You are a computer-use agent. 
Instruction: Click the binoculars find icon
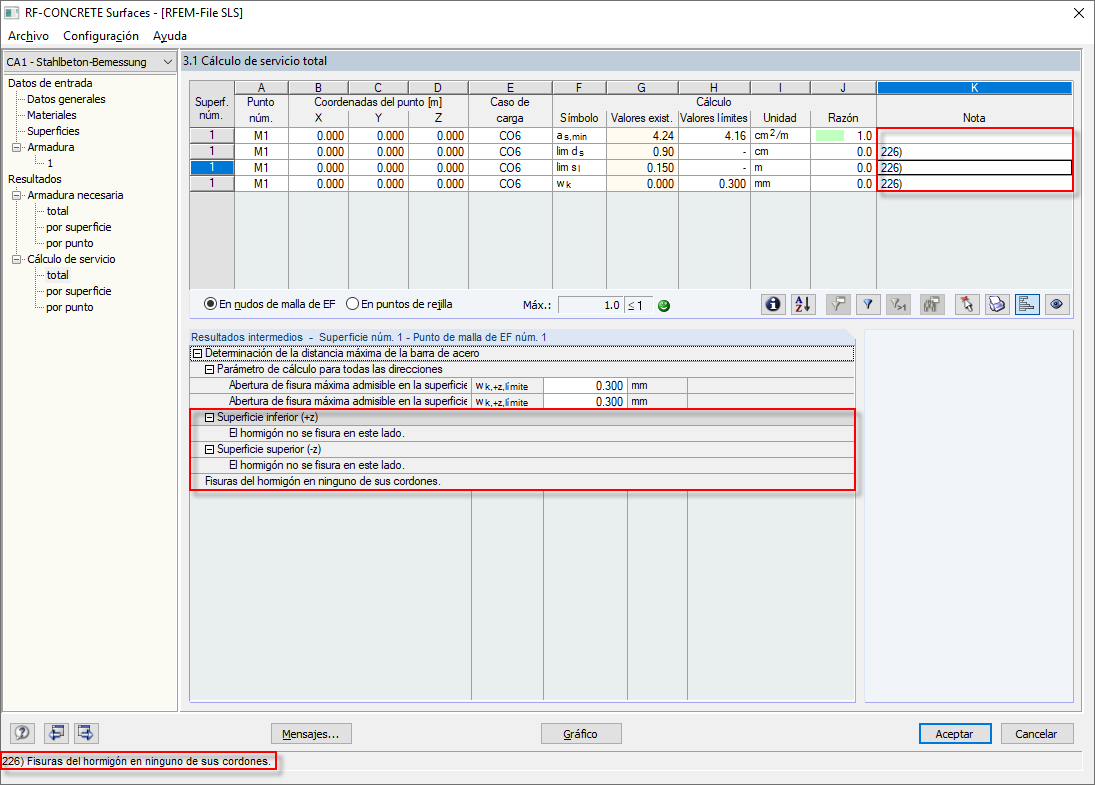pos(932,305)
